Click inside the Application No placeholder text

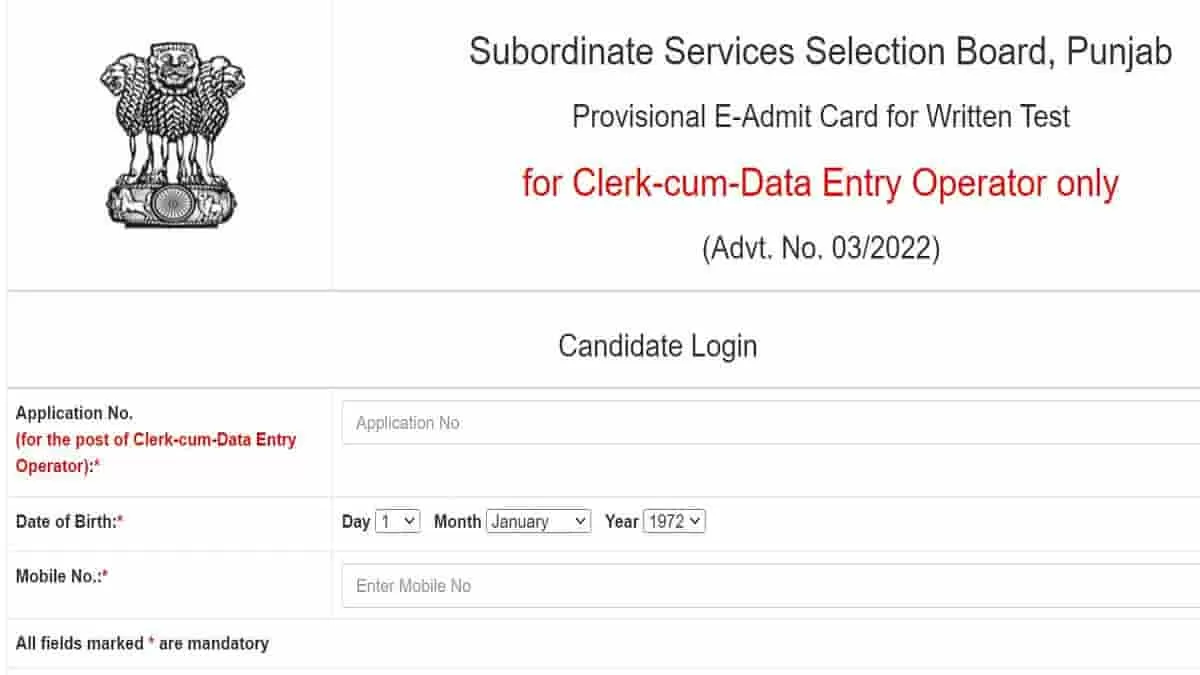407,422
